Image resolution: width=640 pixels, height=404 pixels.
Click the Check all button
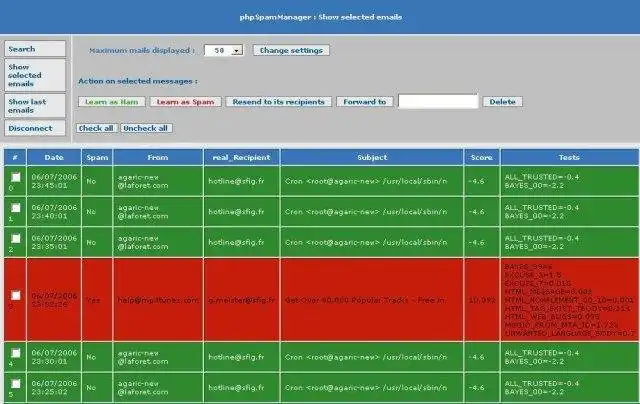click(x=97, y=128)
